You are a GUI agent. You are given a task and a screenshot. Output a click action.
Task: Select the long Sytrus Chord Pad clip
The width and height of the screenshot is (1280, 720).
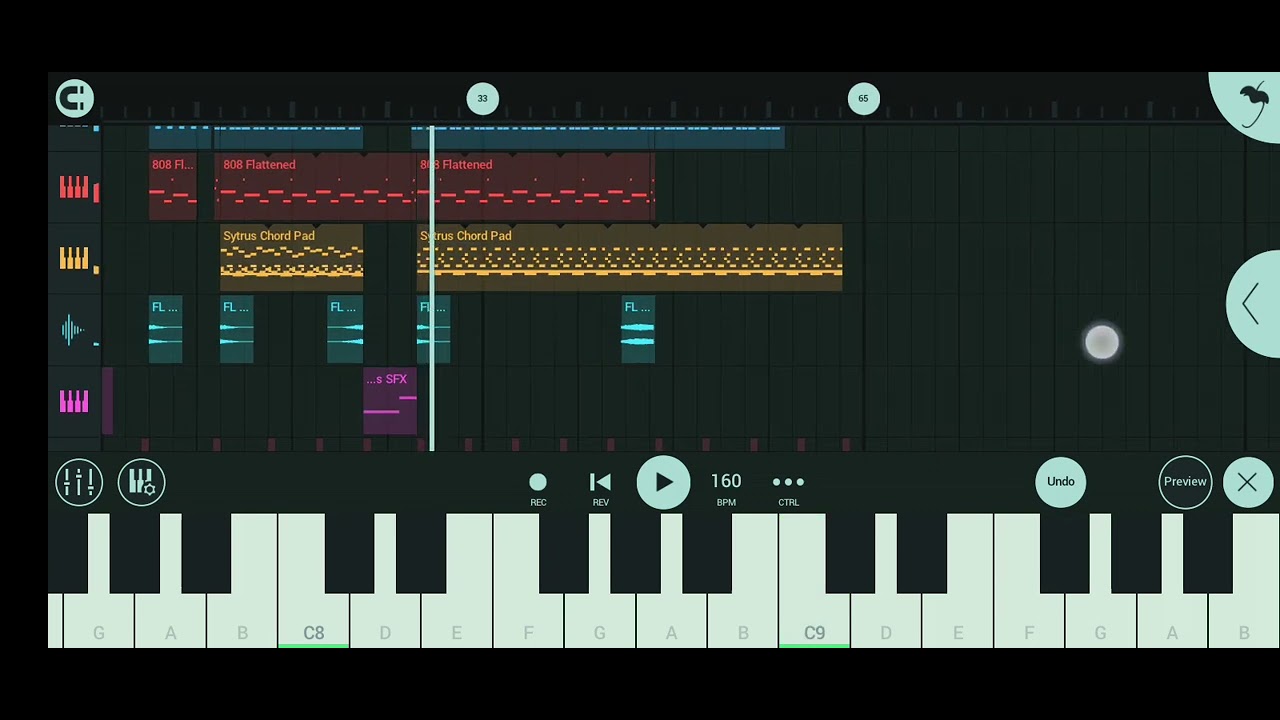630,258
